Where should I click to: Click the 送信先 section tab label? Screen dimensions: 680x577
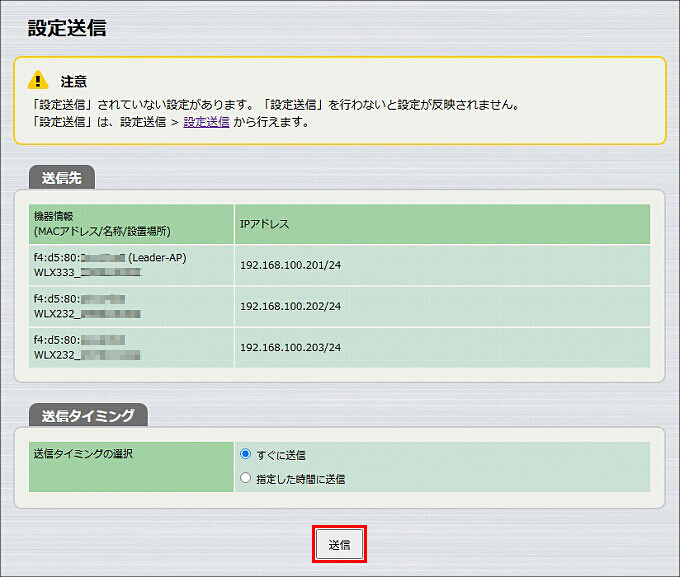click(62, 178)
